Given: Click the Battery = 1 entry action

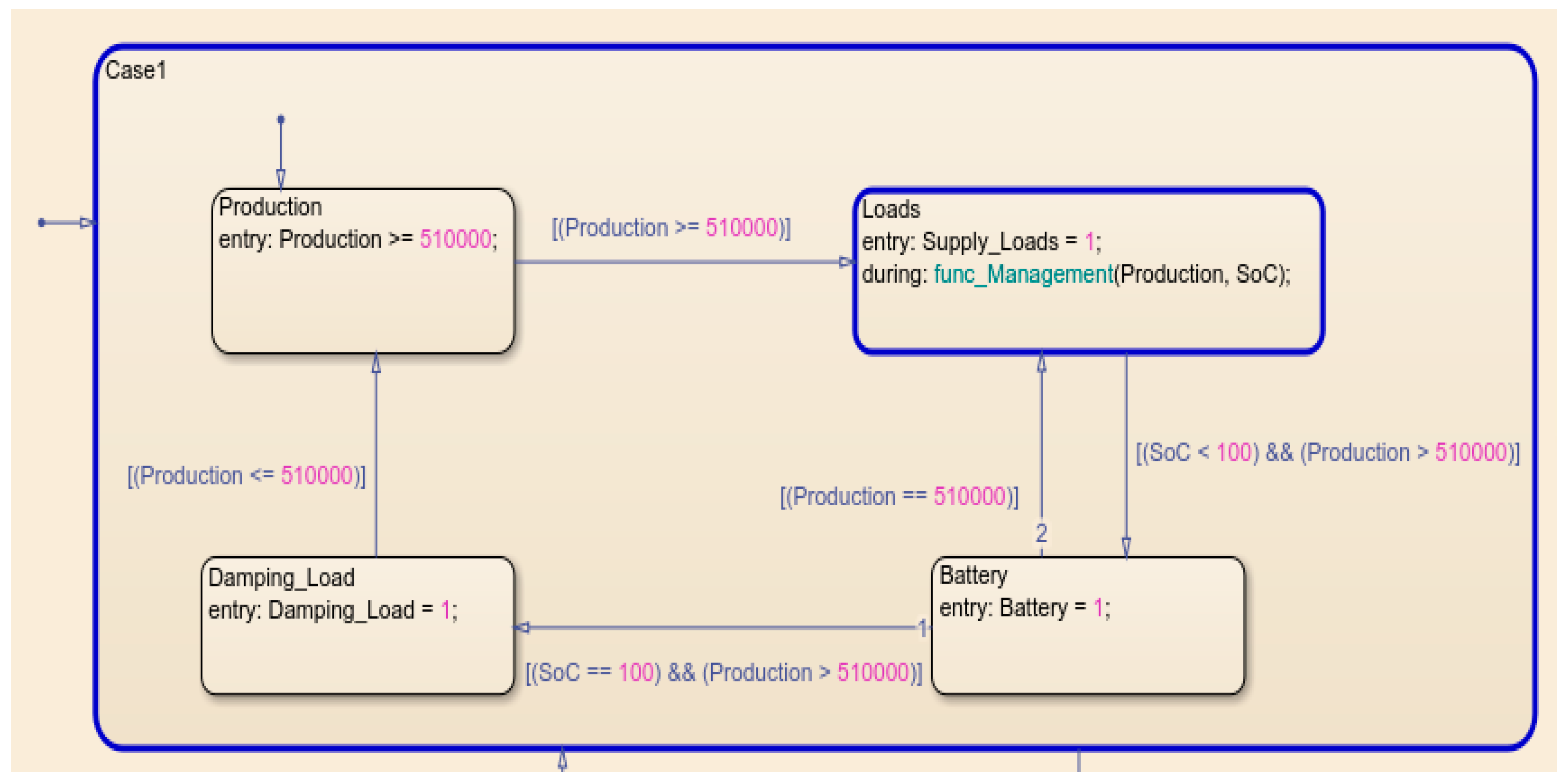Looking at the screenshot, I should pyautogui.click(x=1025, y=608).
